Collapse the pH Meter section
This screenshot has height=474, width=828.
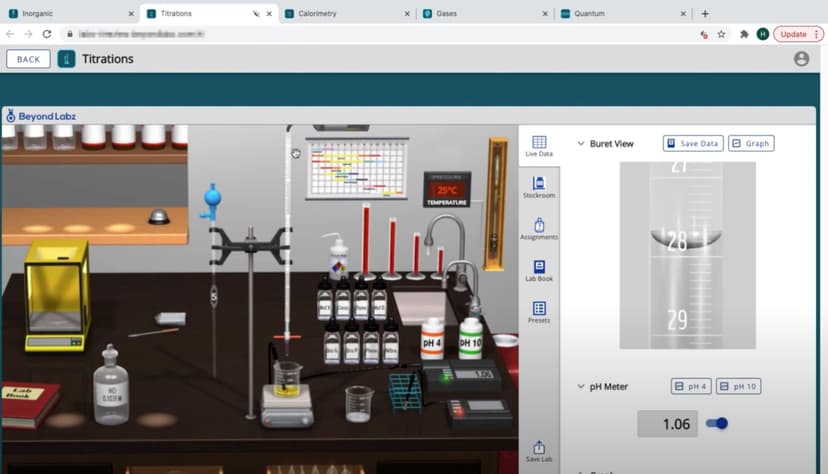tap(580, 386)
